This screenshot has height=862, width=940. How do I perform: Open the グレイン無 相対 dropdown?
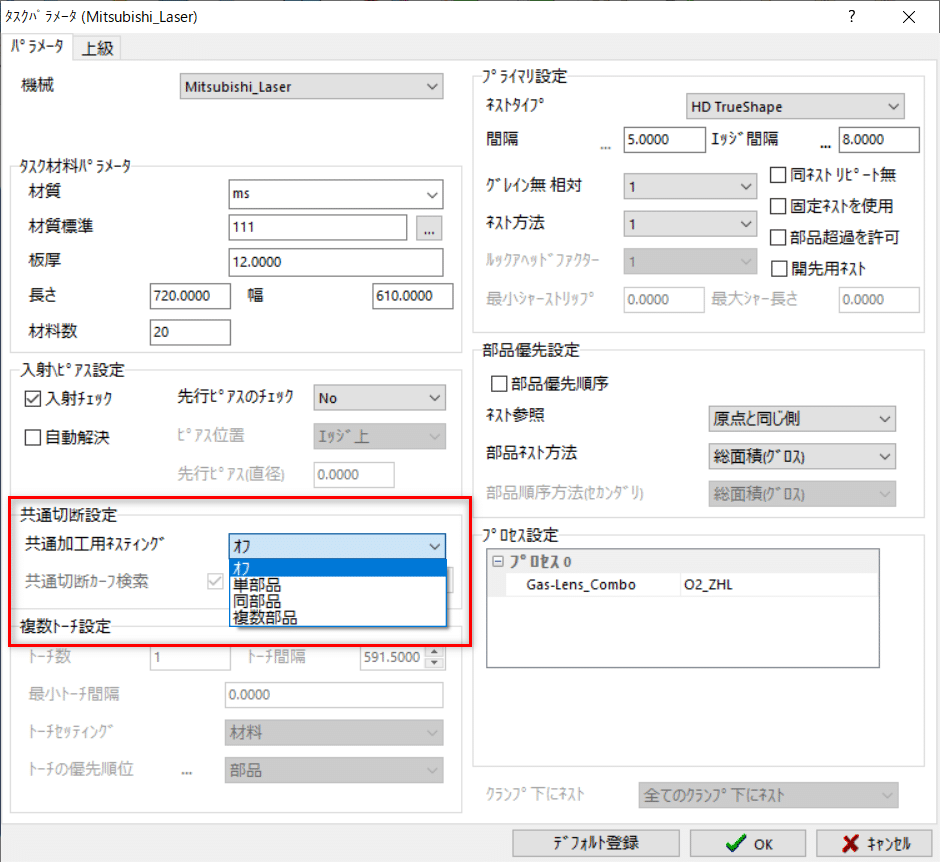(x=690, y=187)
